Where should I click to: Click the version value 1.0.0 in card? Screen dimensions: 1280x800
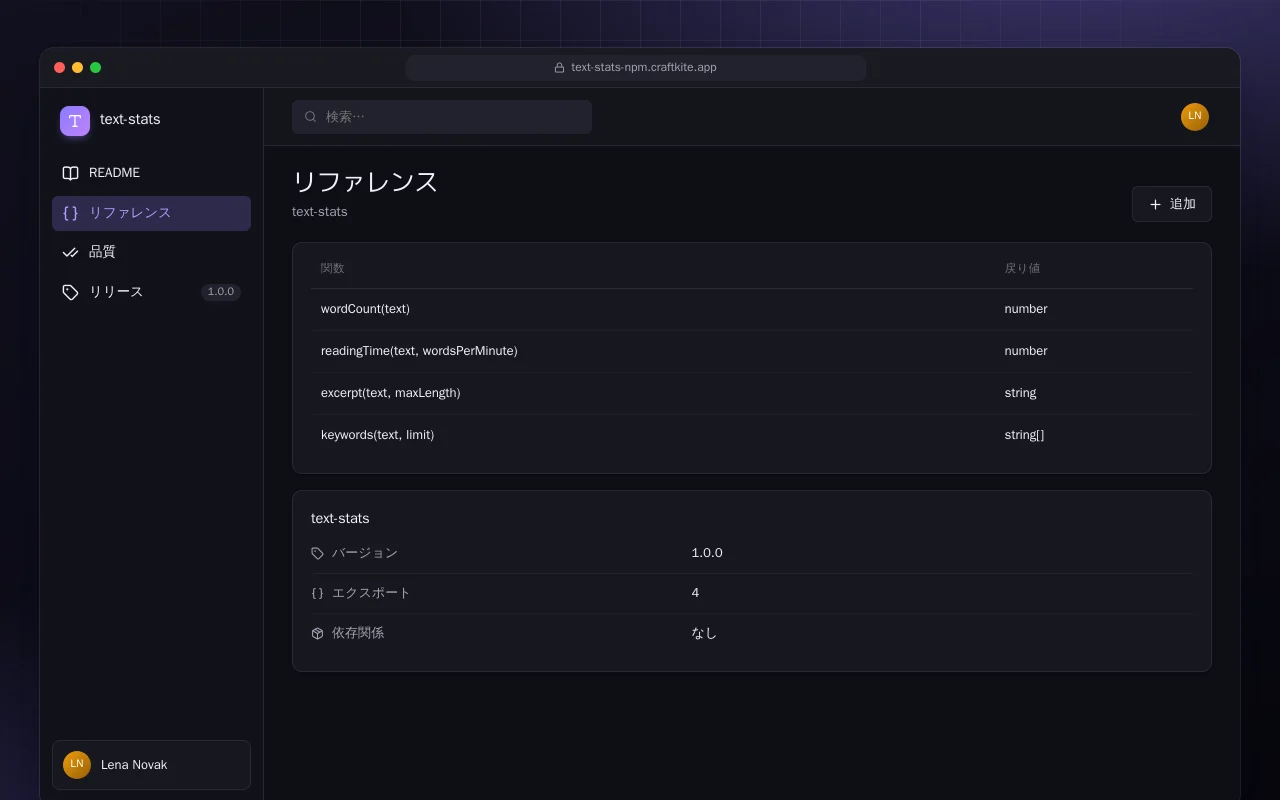pyautogui.click(x=707, y=553)
